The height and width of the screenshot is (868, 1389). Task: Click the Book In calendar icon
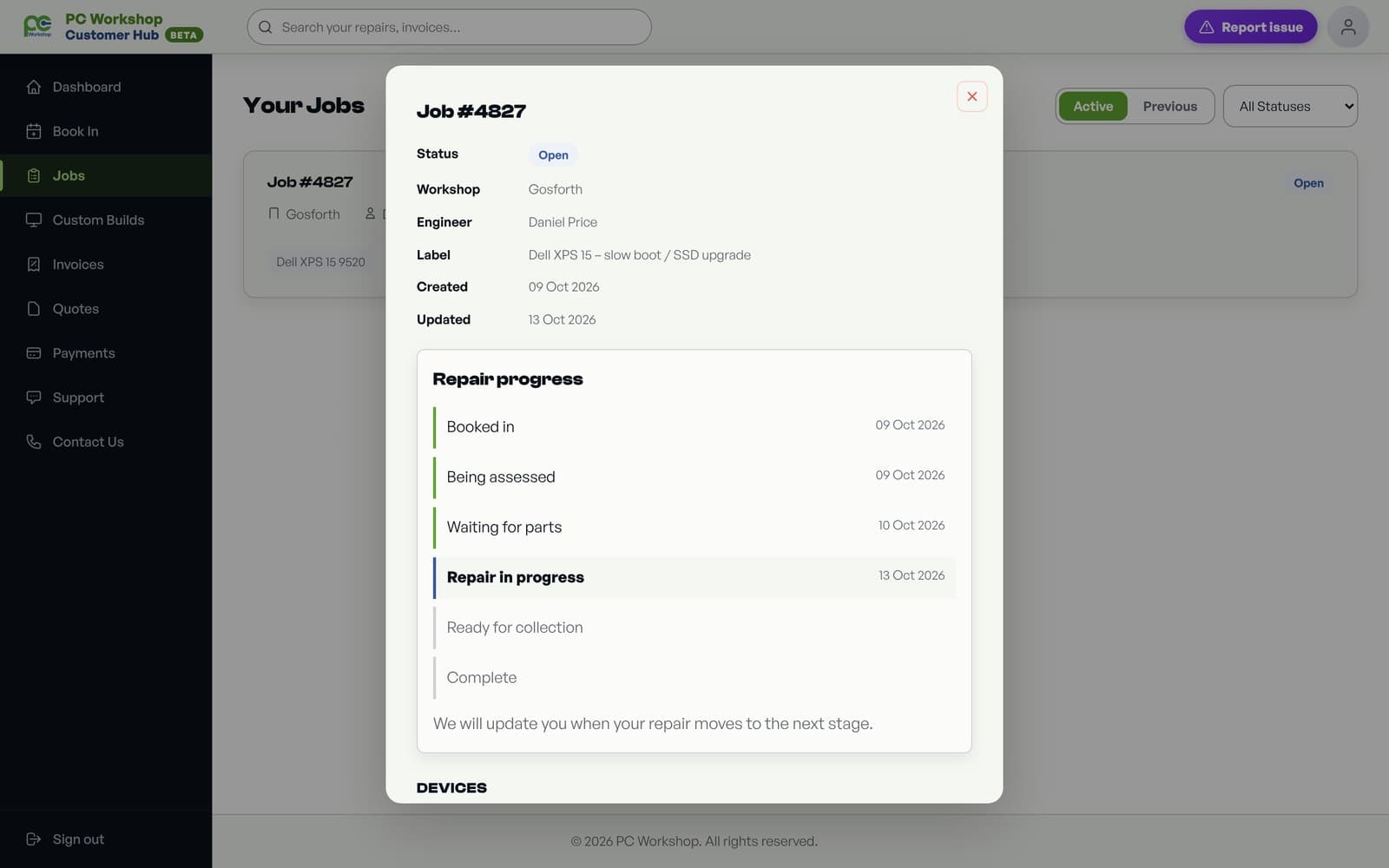pos(34,131)
